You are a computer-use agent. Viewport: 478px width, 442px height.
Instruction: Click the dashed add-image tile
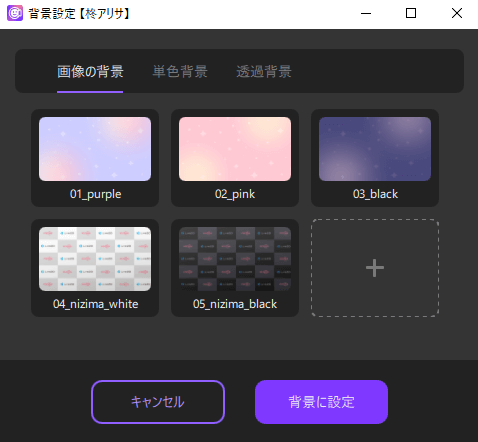(x=375, y=268)
